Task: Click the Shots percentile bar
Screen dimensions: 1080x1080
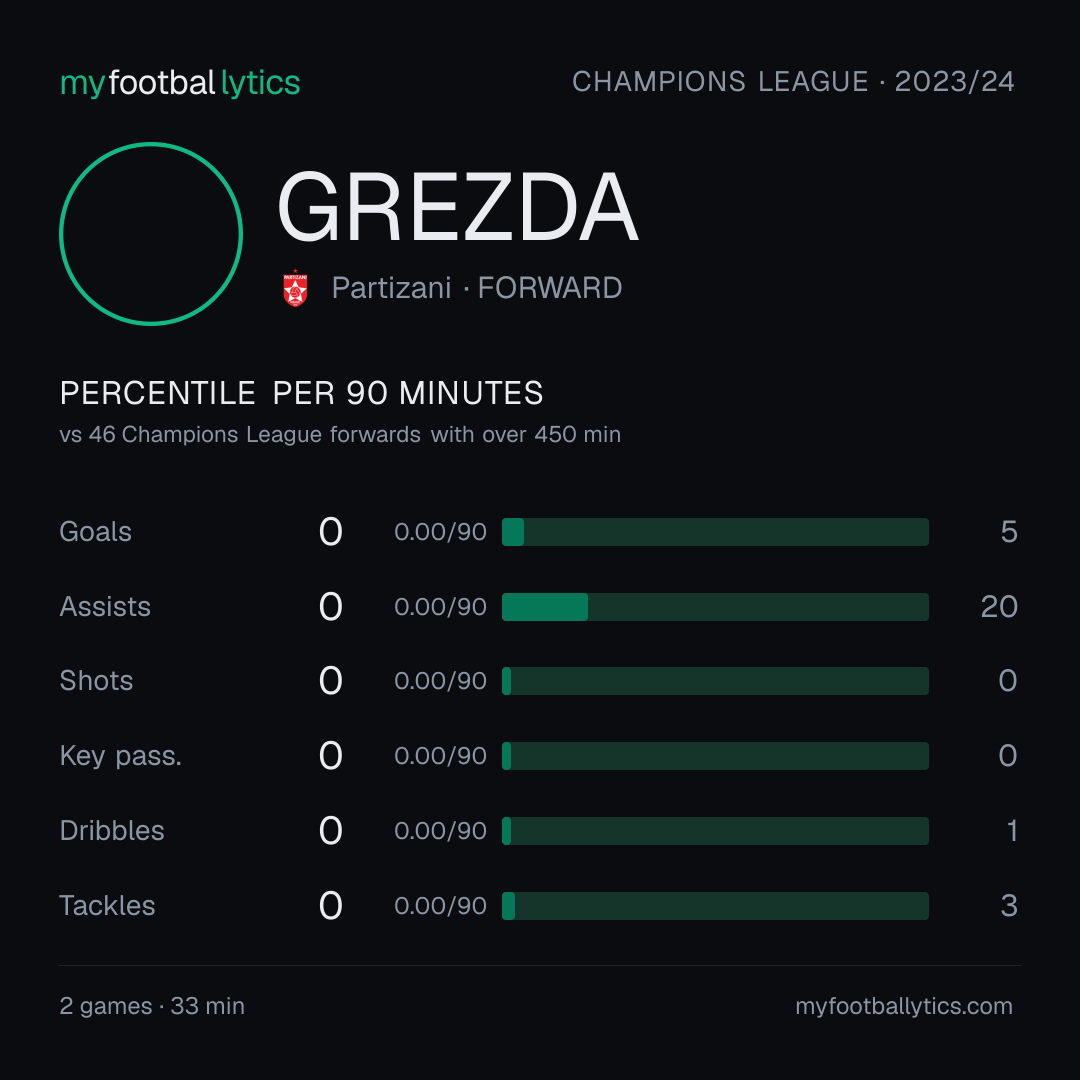Action: [x=715, y=681]
